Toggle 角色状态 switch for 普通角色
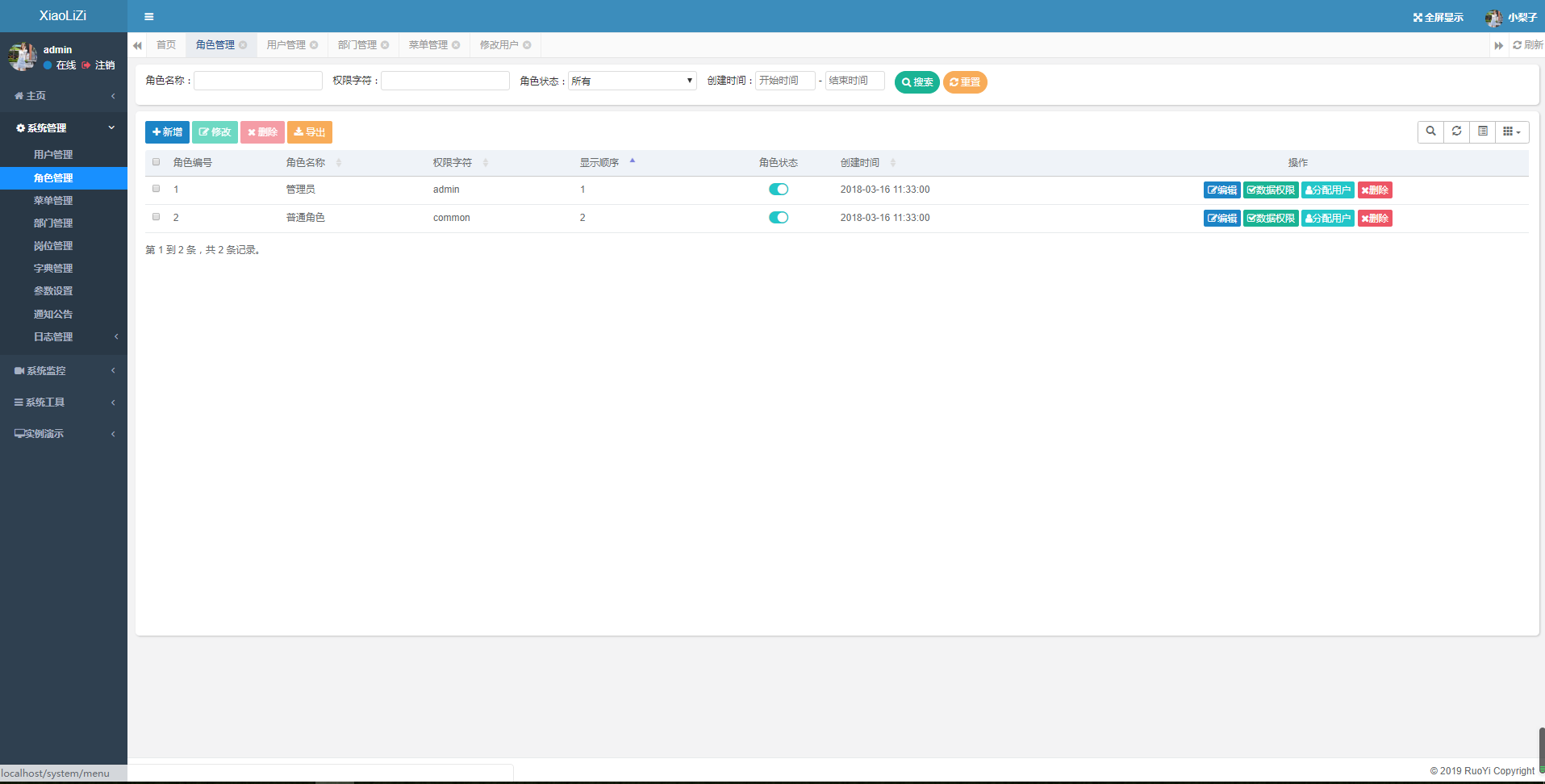 coord(779,218)
